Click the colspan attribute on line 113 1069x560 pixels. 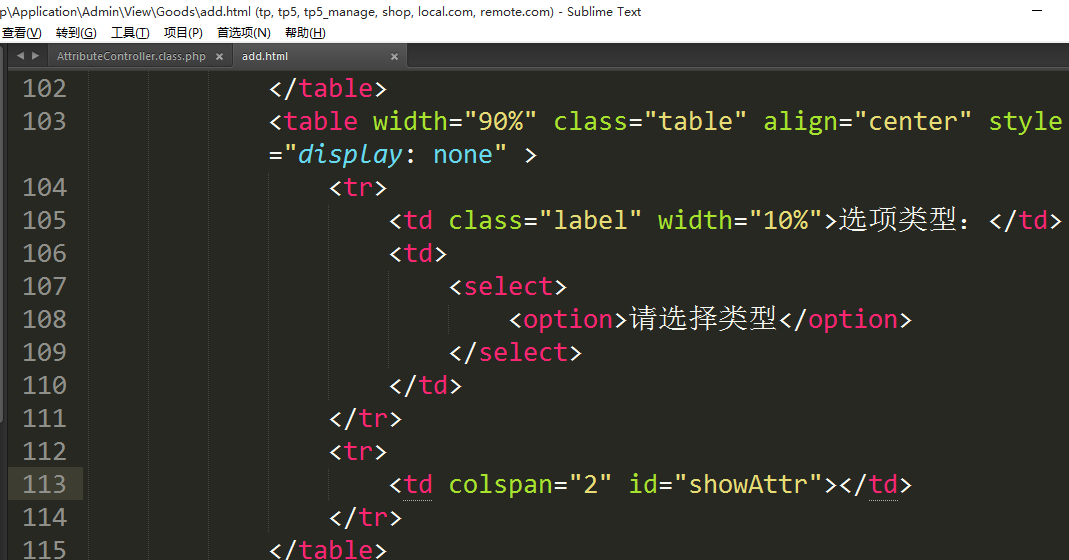pos(500,484)
